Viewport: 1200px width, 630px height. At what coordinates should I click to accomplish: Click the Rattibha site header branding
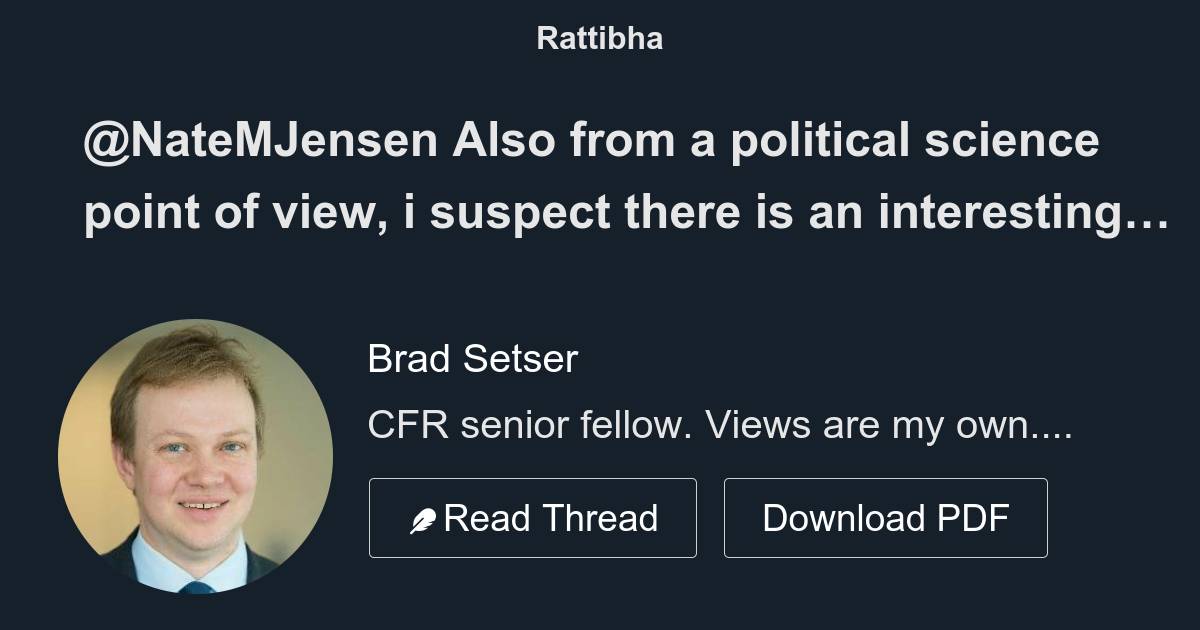tap(599, 39)
